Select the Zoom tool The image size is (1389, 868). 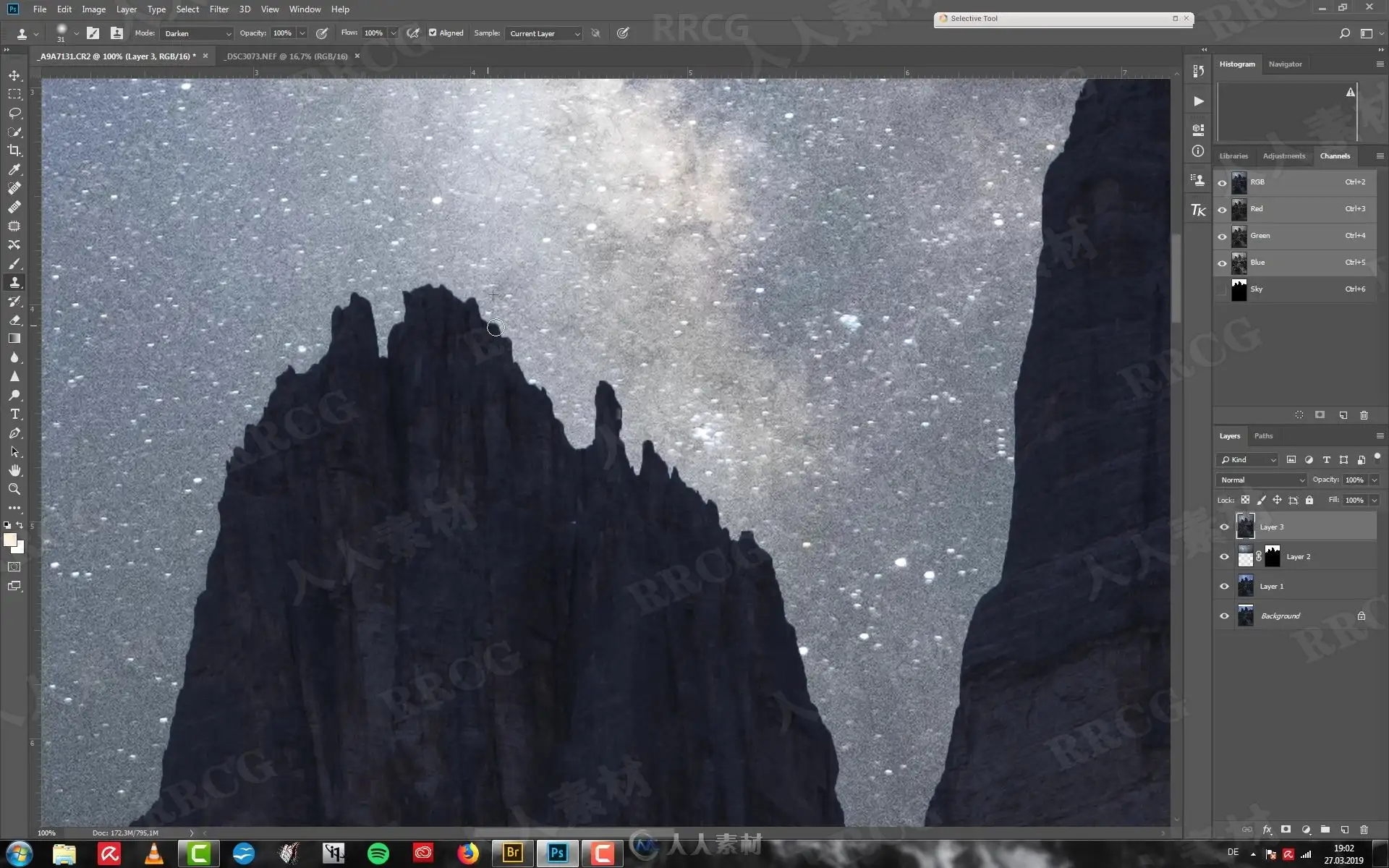[x=14, y=489]
